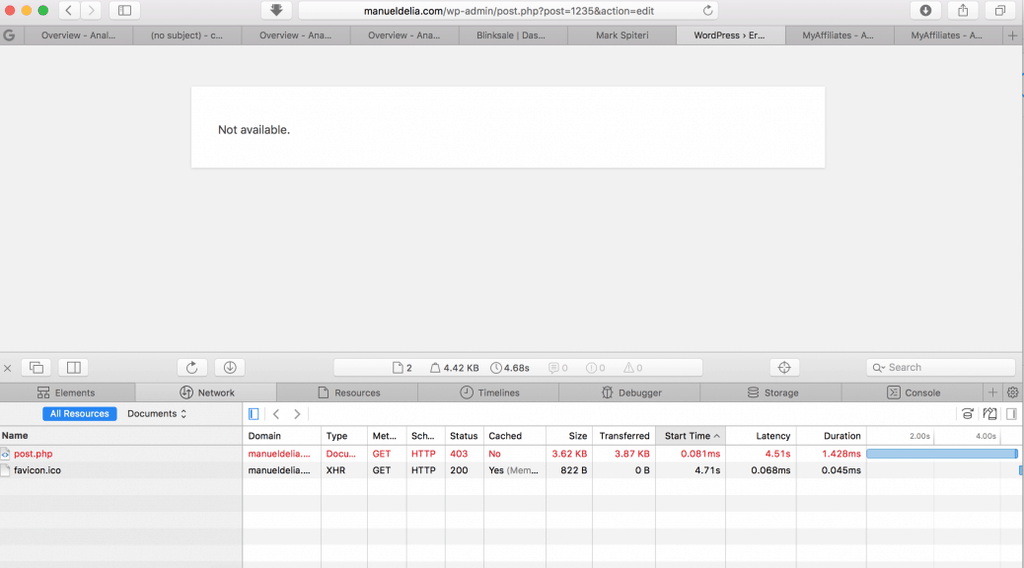1024x568 pixels.
Task: Switch to the Console tab
Action: pos(913,393)
